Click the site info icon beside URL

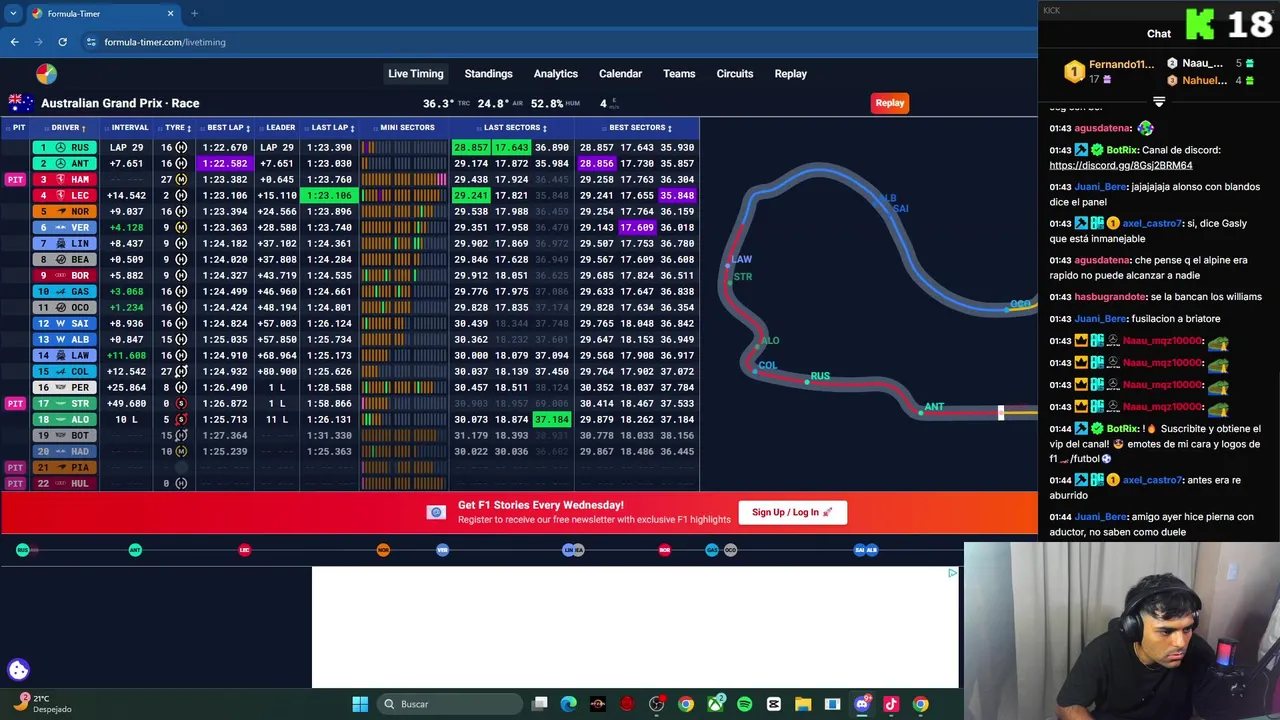coord(91,42)
